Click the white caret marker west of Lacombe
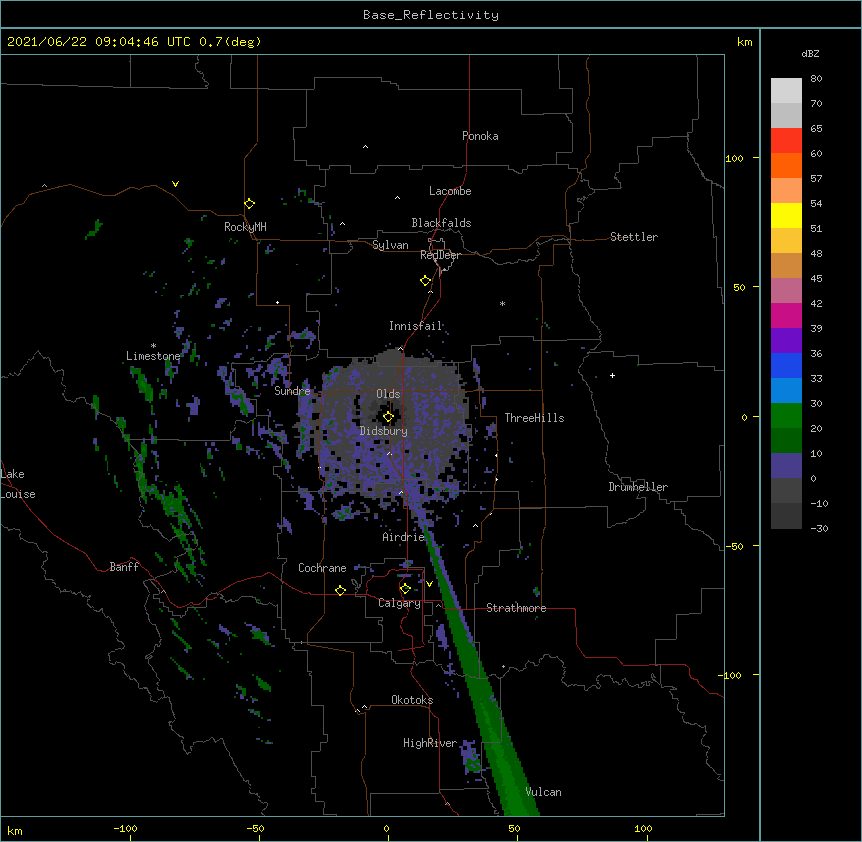This screenshot has width=862, height=842. (x=397, y=198)
